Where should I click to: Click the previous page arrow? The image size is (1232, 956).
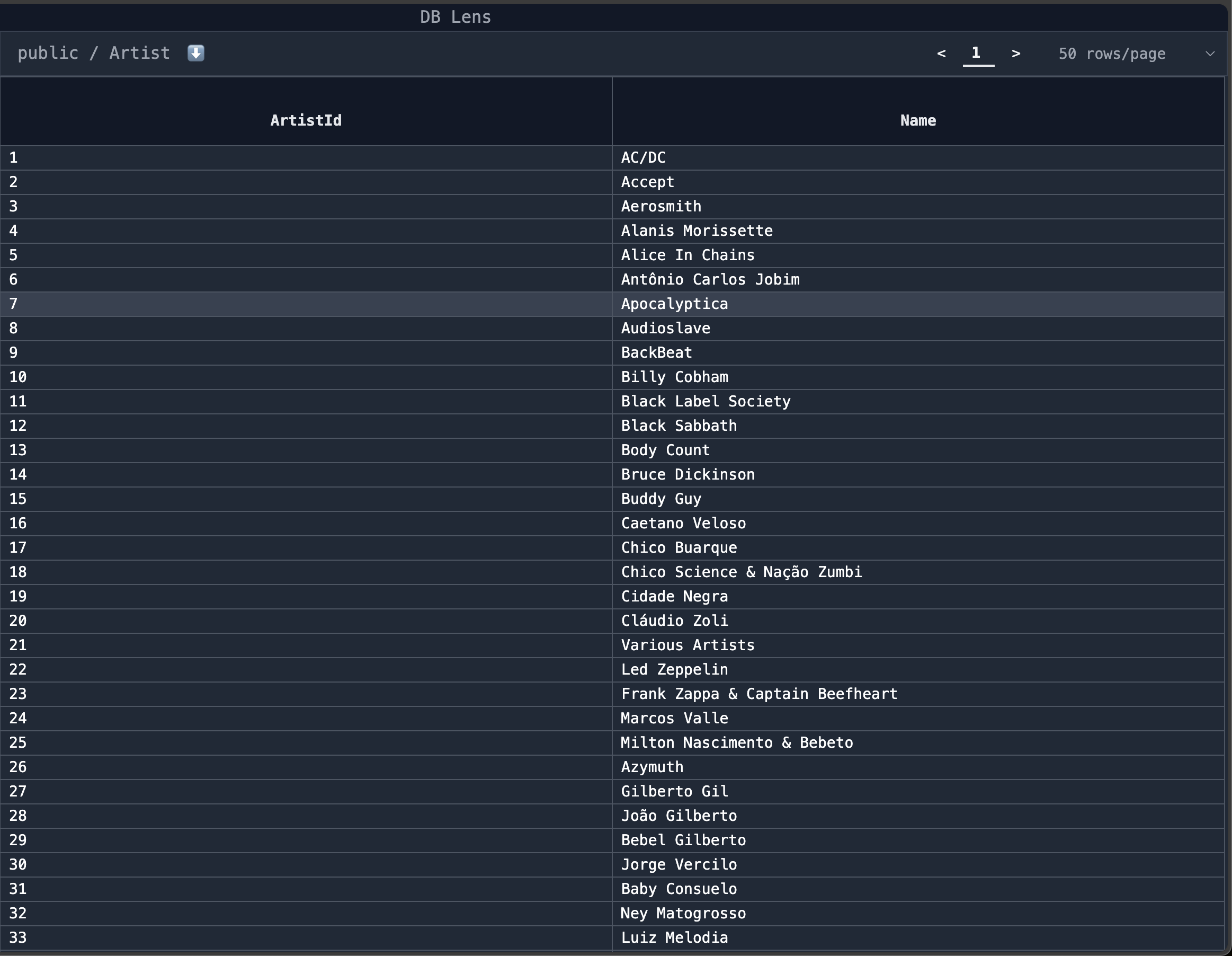tap(941, 54)
